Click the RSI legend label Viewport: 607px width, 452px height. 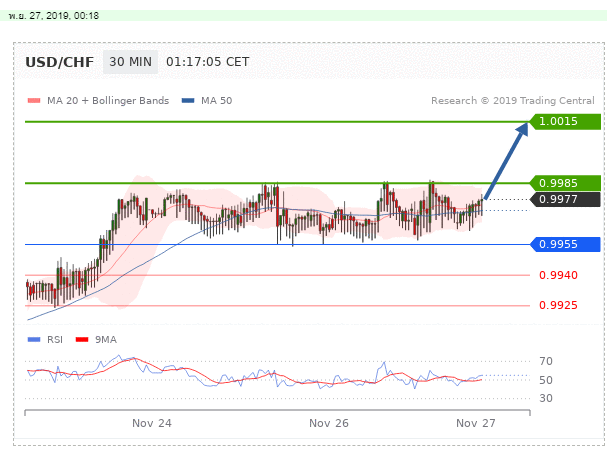coord(55,340)
